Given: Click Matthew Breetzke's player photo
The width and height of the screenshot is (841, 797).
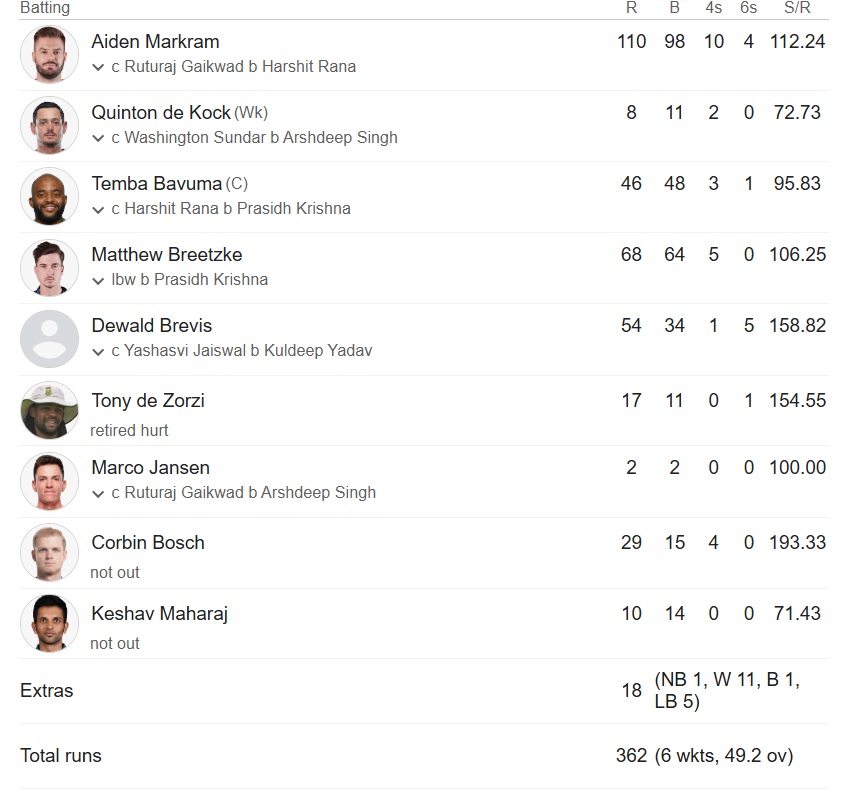Looking at the screenshot, I should click(x=49, y=267).
